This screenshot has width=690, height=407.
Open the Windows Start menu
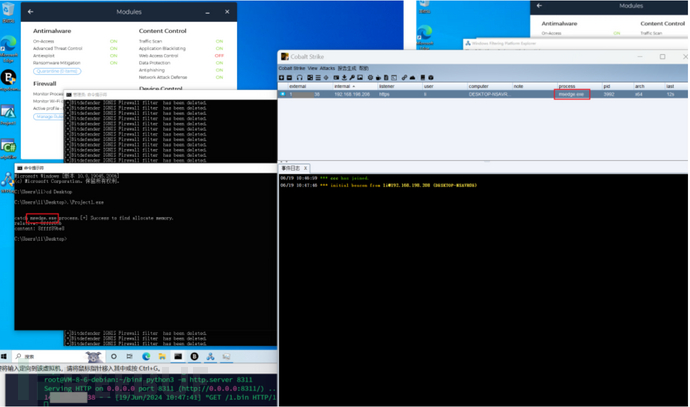5,356
